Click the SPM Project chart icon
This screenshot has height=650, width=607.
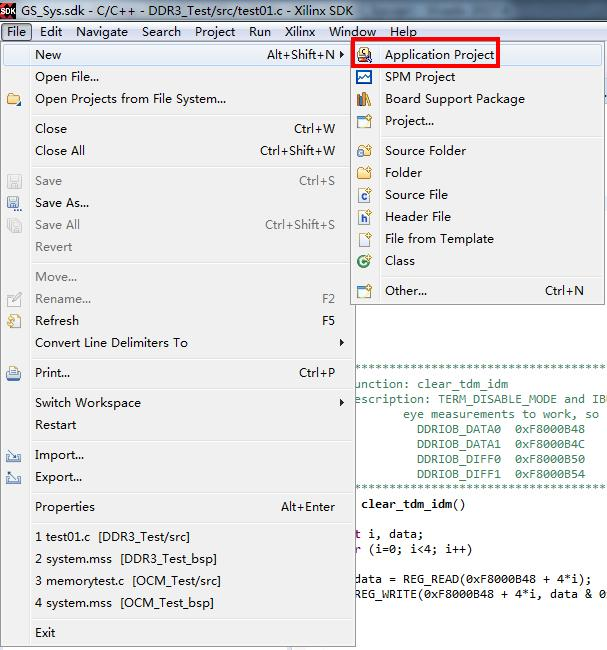pyautogui.click(x=364, y=77)
